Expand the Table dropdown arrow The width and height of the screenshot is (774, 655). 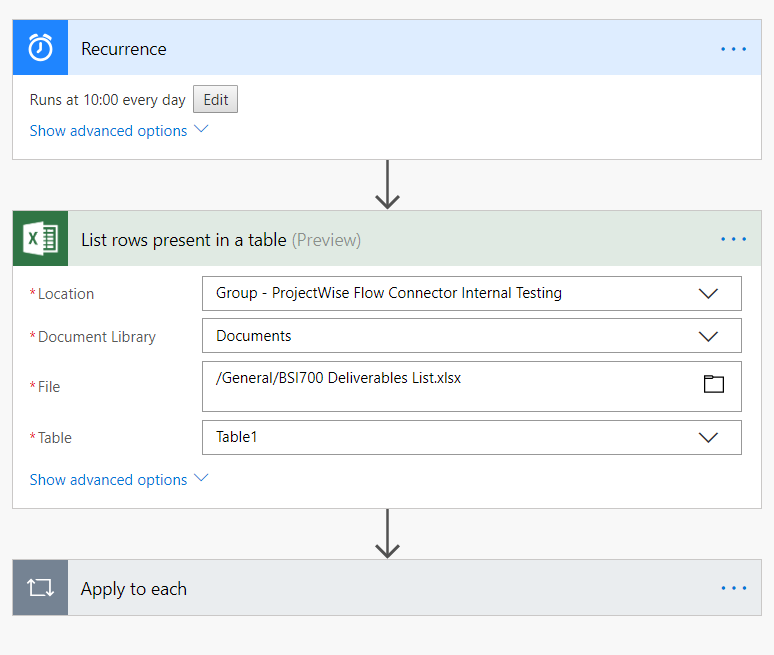coord(708,438)
